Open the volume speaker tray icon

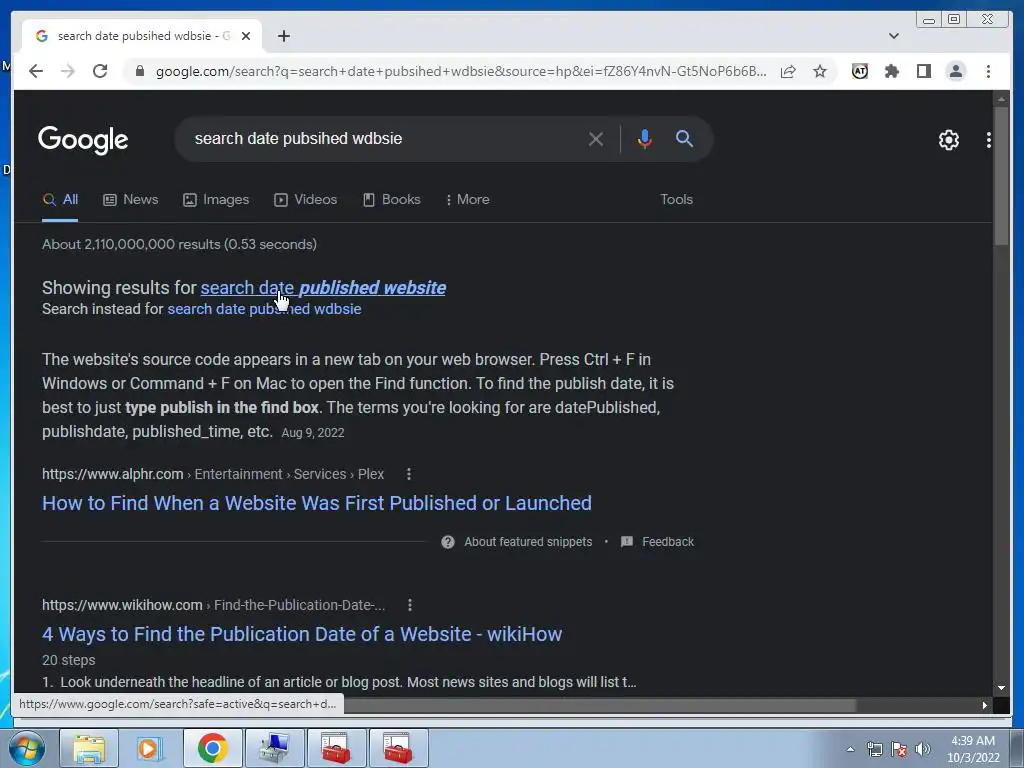pos(923,749)
